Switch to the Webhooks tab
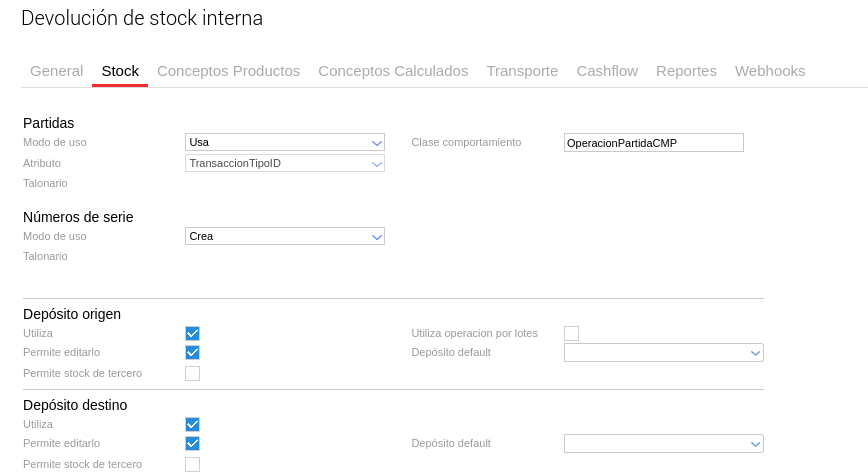Screen dimensions: 868x476 770,71
